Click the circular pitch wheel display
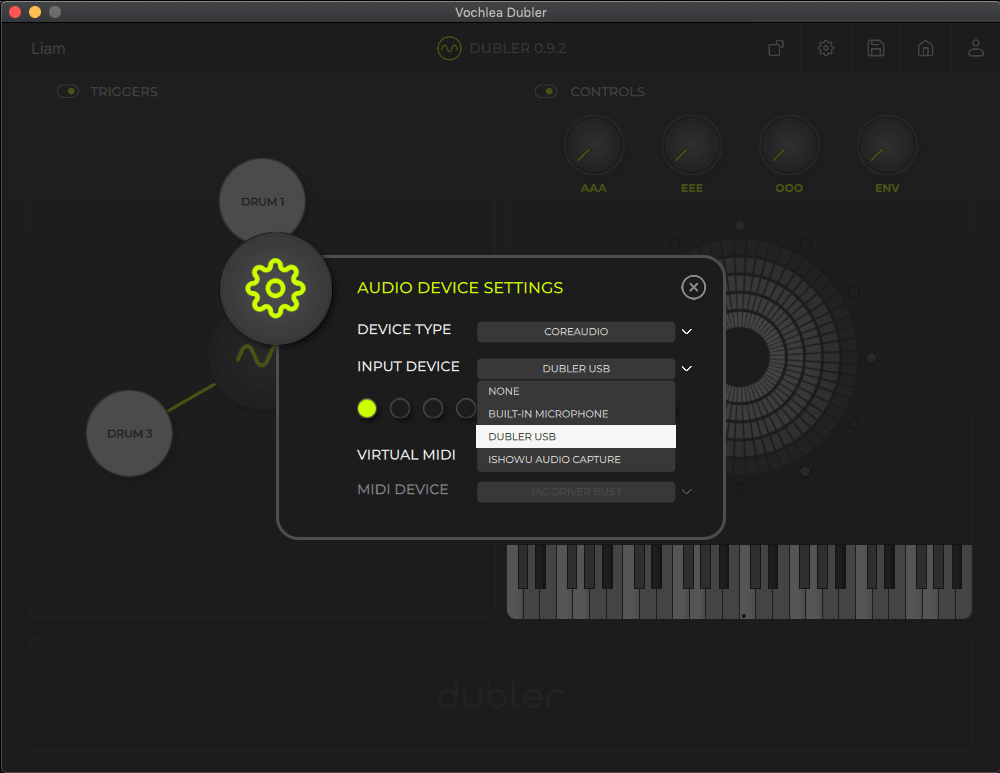 click(791, 357)
